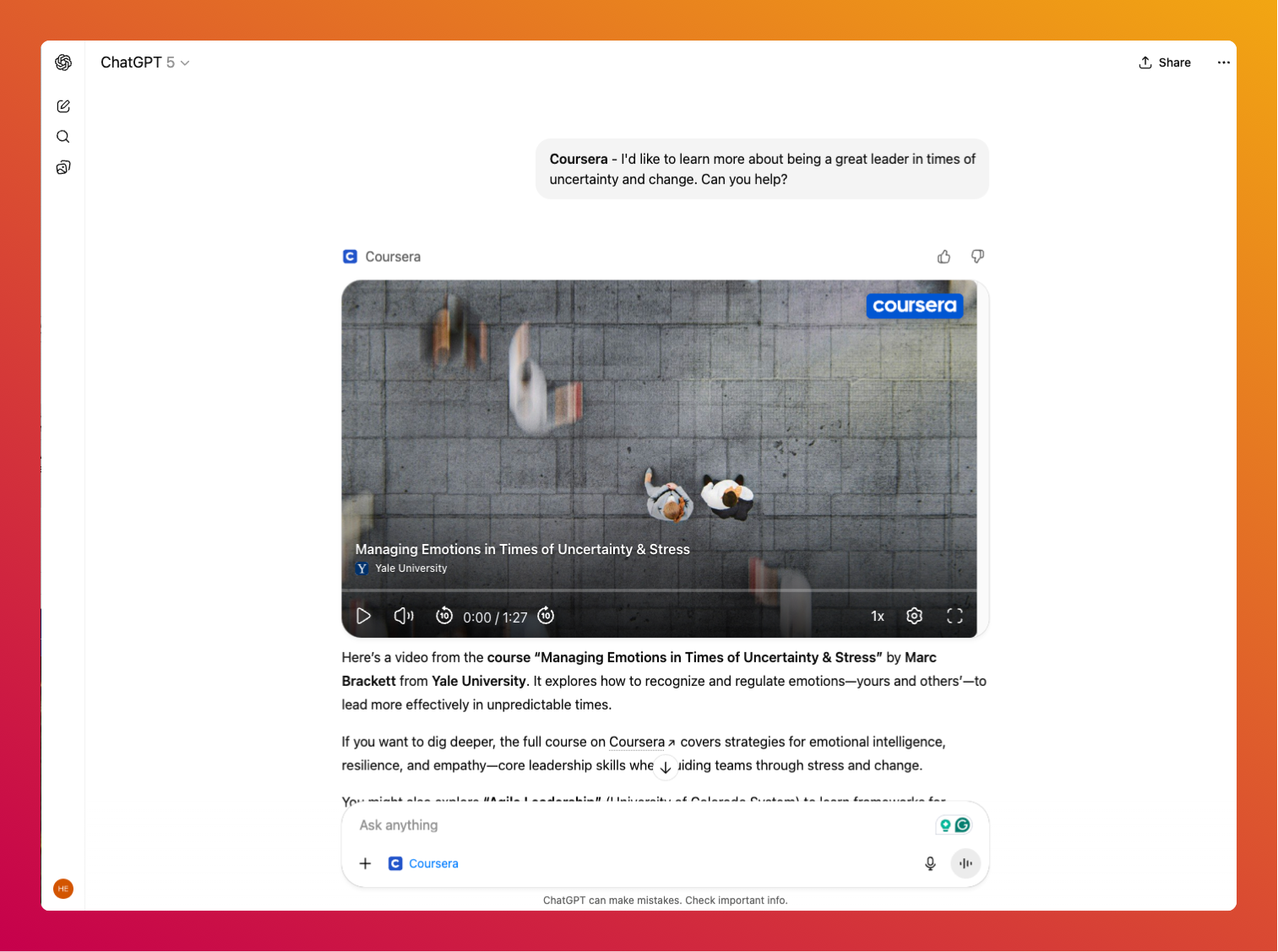This screenshot has height=952, width=1278.
Task: Click the plus attach button in composer
Action: (x=365, y=863)
